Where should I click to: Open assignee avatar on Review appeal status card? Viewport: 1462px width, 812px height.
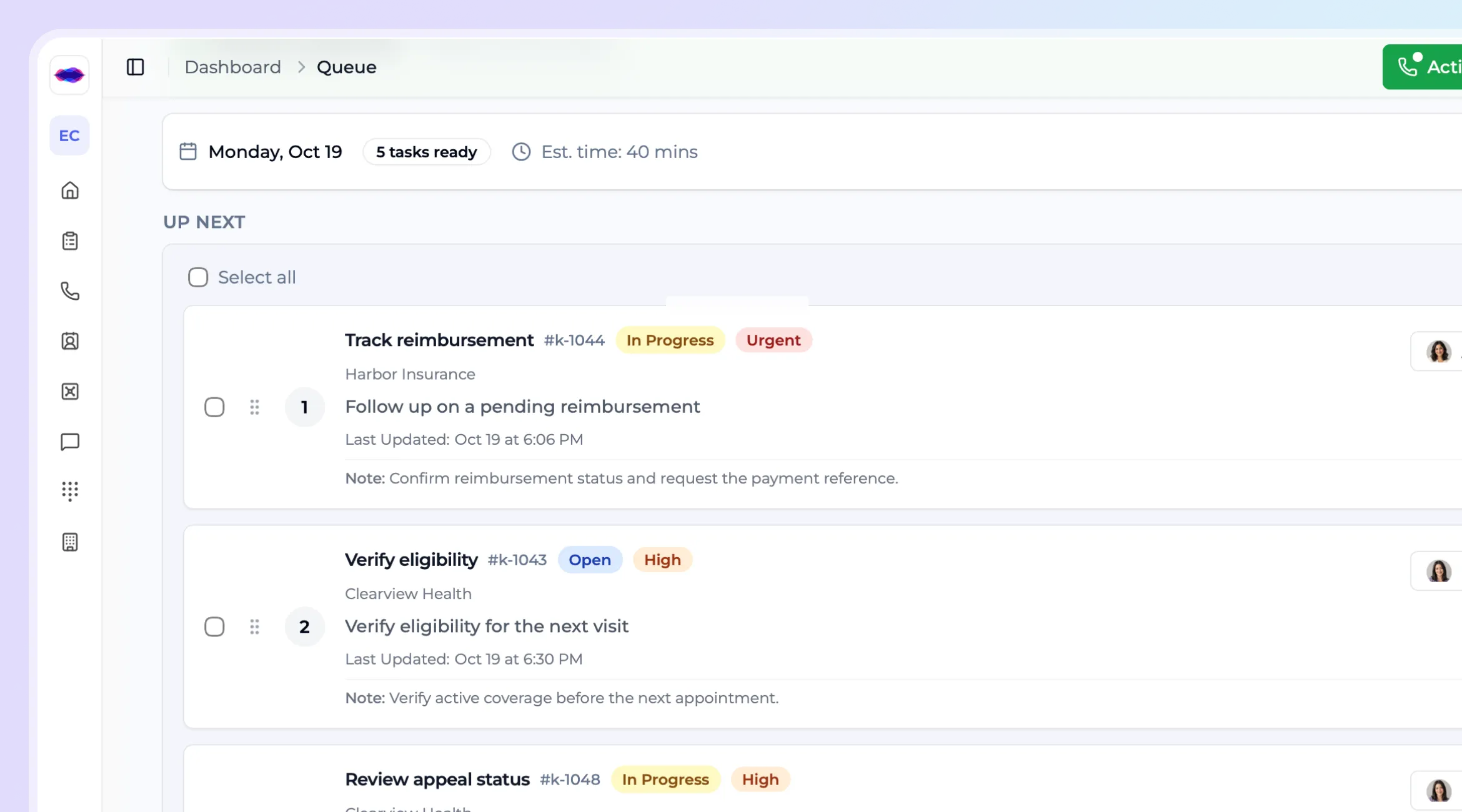point(1438,791)
